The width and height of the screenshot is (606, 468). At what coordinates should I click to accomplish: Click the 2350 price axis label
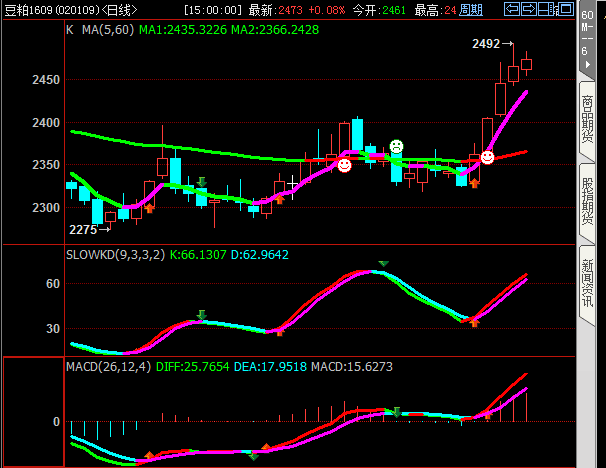[x=46, y=165]
